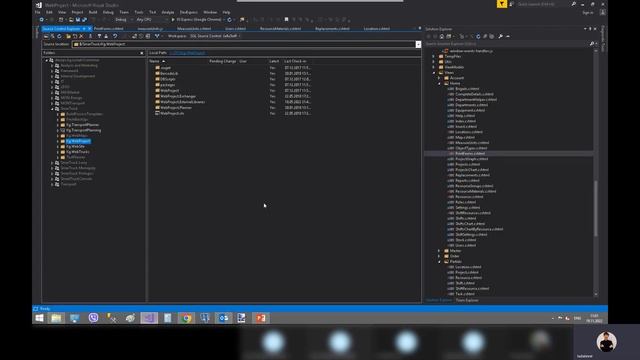Viewport: 640px width, 360px height.
Task: Select Map.cshtml in Solution Explorer
Action: [465, 138]
